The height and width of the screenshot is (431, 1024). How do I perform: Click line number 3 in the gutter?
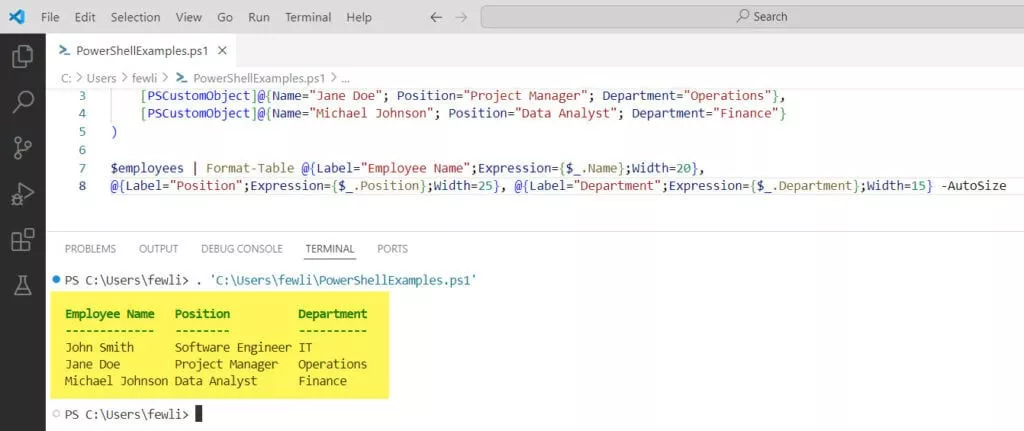82,96
